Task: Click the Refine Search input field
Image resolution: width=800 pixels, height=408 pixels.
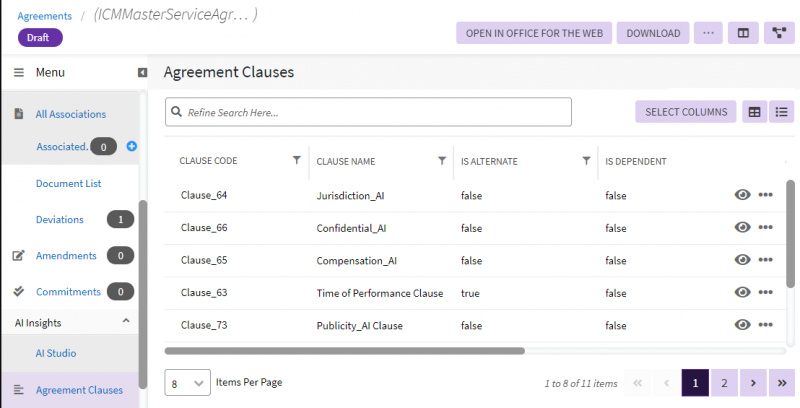Action: pyautogui.click(x=368, y=112)
